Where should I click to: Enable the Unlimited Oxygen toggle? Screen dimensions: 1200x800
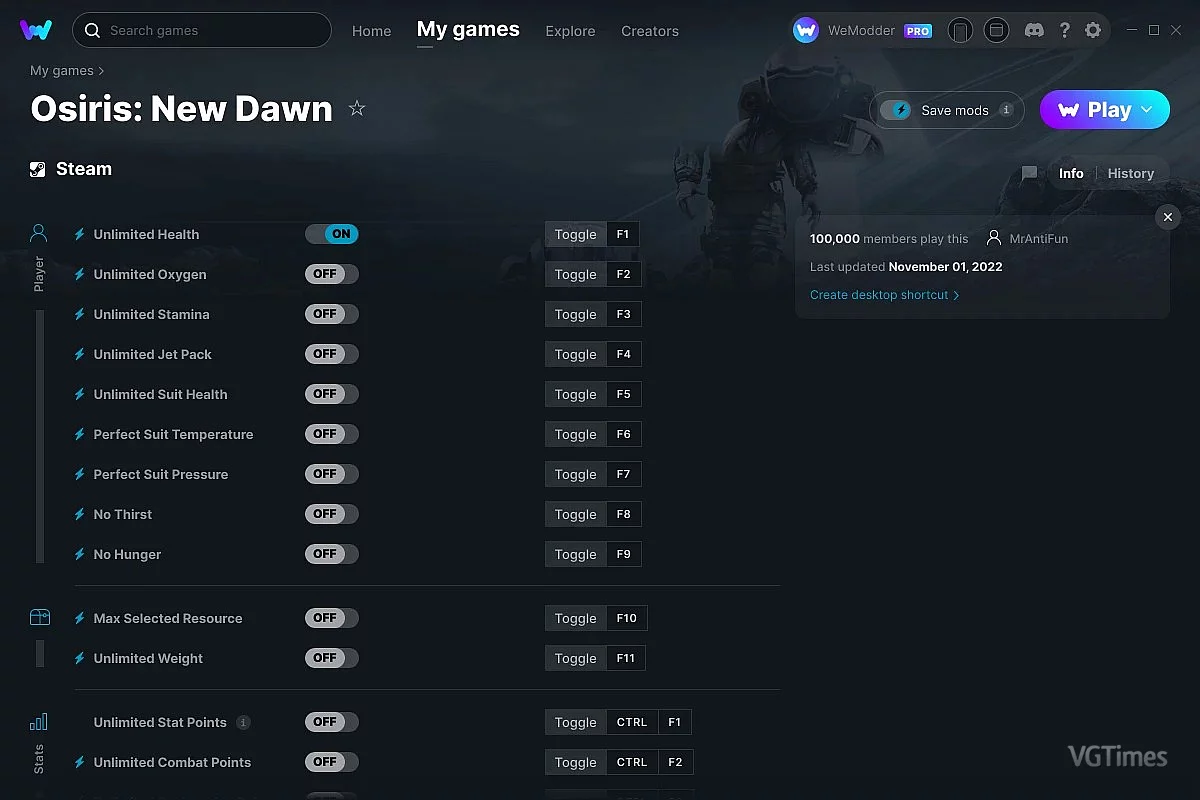click(x=332, y=274)
